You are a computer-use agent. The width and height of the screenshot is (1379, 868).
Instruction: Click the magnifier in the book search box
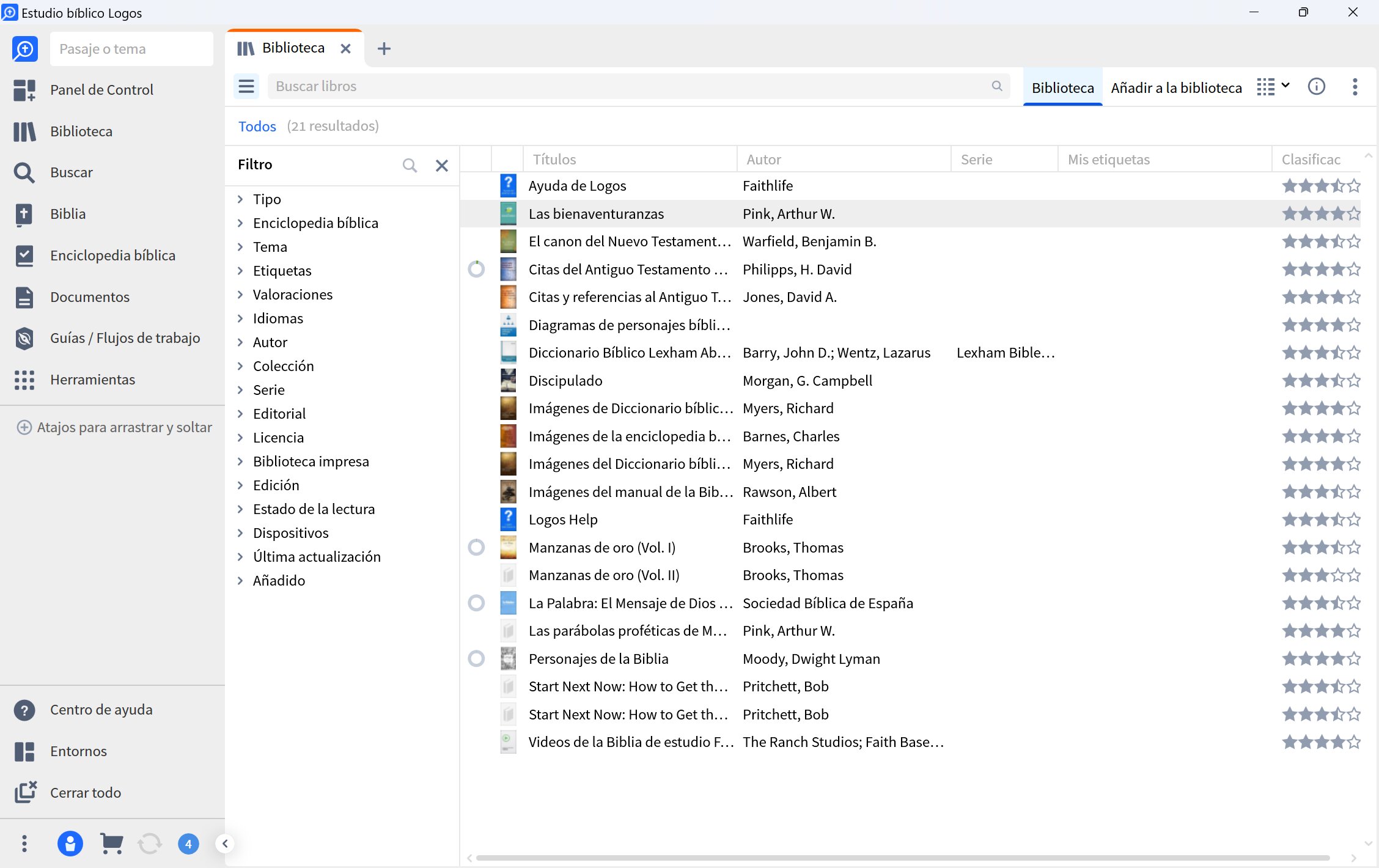pyautogui.click(x=997, y=86)
